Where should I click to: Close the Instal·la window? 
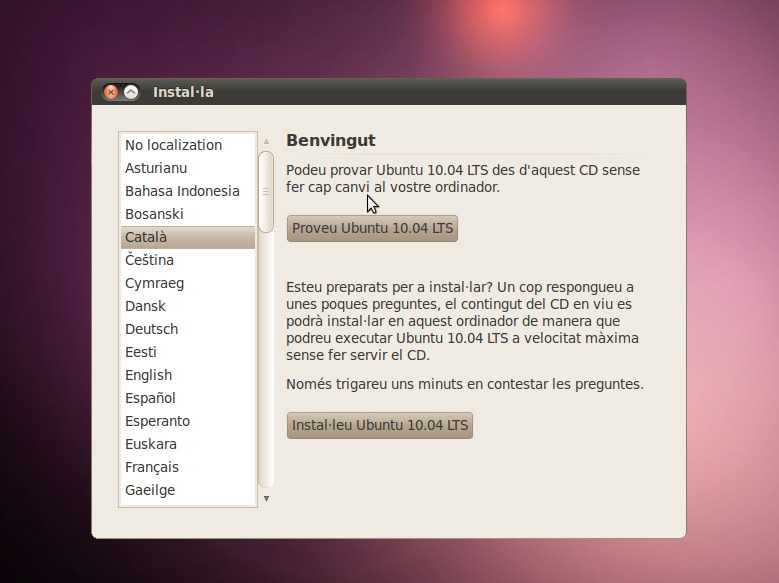[111, 92]
